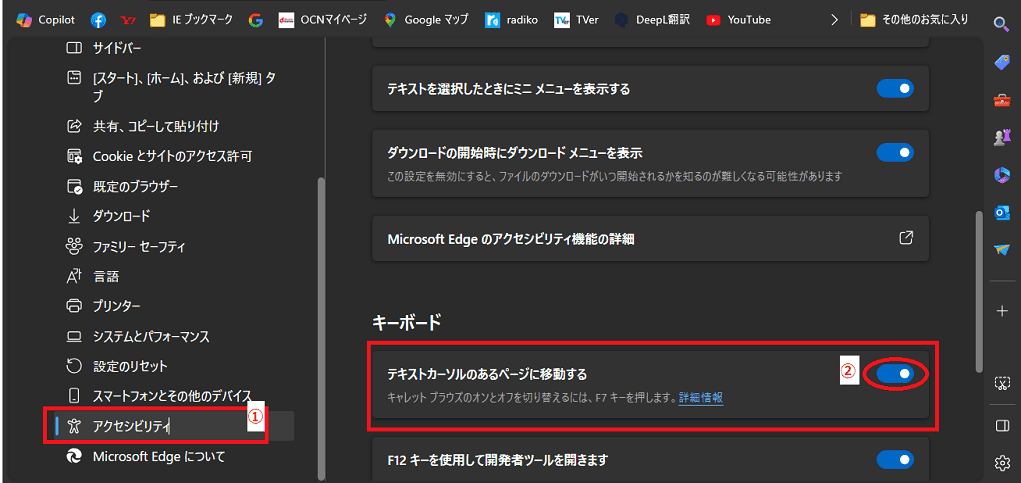Toggle the mini menu on text selection switch
The image size is (1021, 483).
point(895,89)
